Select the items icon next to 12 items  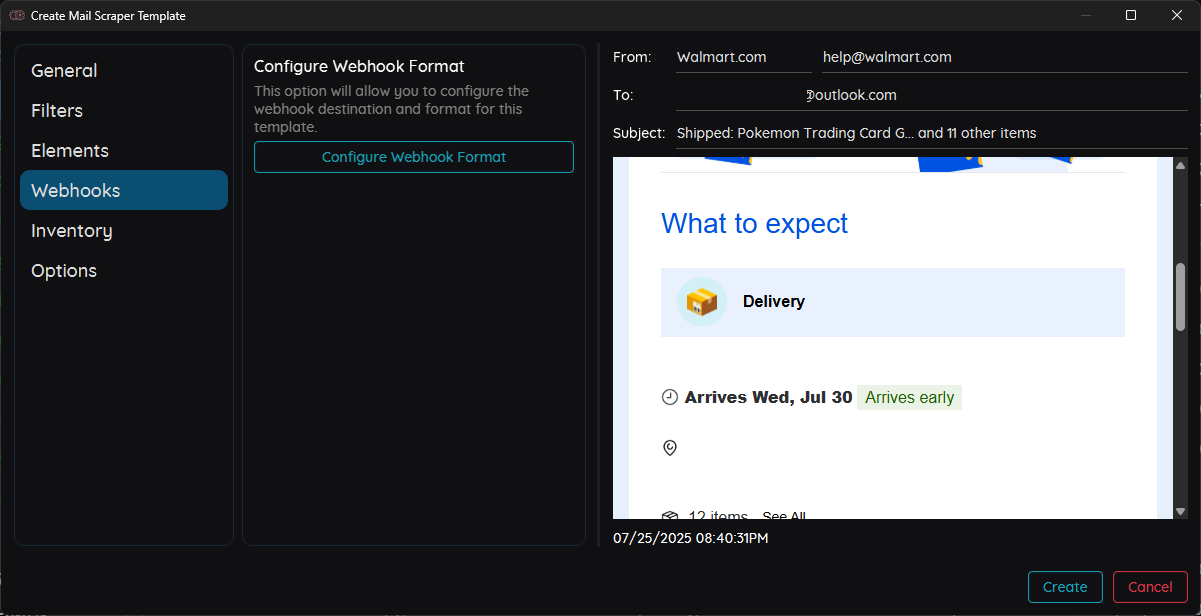pos(669,514)
